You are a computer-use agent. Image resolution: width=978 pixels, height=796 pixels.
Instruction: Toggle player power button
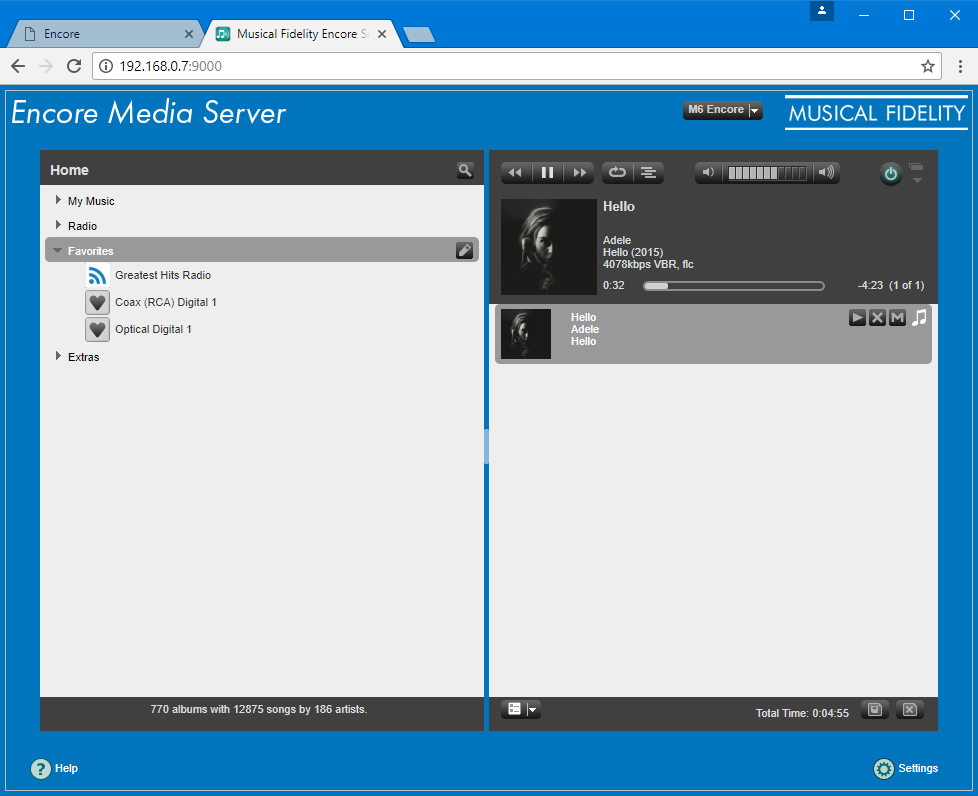click(891, 174)
